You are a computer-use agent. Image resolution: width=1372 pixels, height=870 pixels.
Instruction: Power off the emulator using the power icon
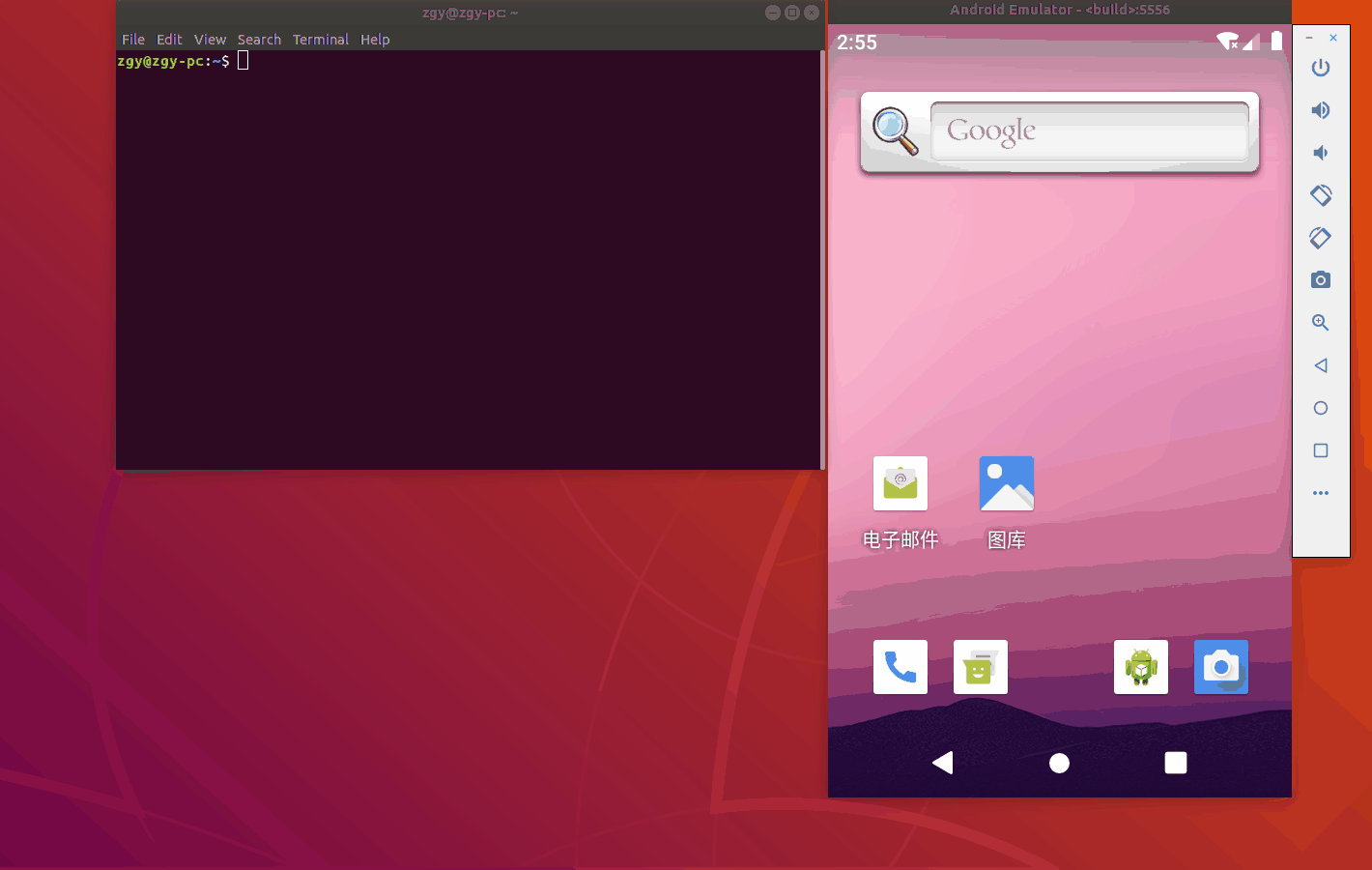tap(1321, 68)
